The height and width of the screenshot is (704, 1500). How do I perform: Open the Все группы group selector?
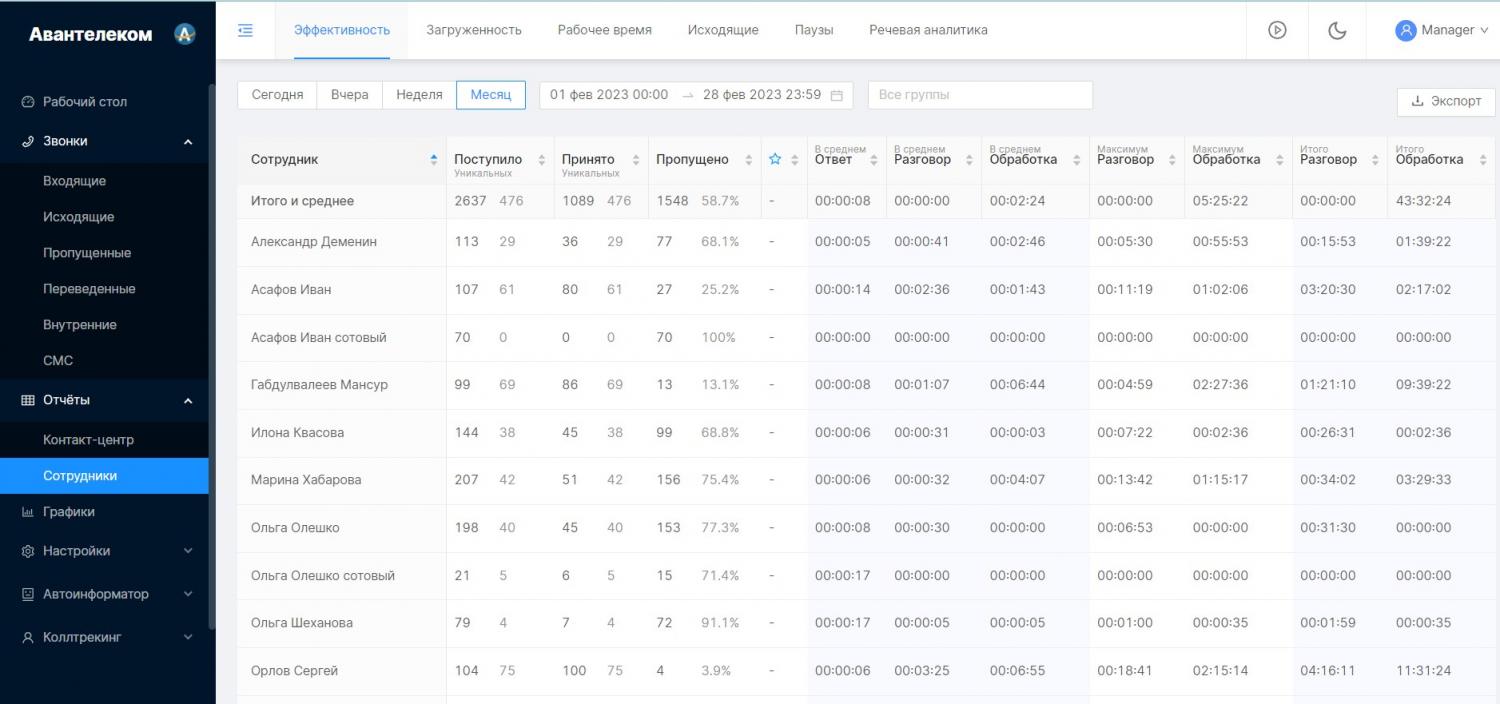tap(979, 95)
